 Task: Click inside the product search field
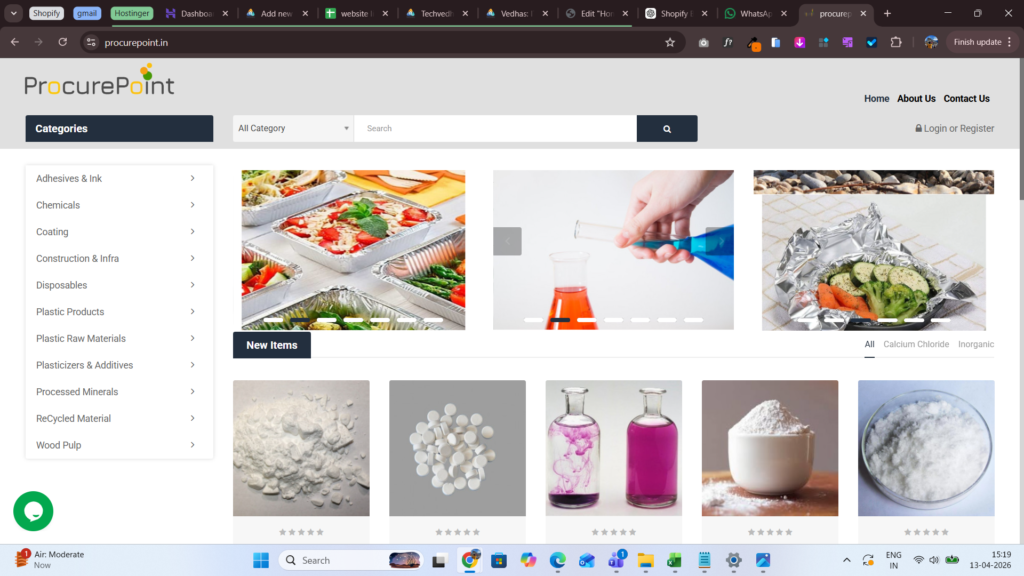495,129
